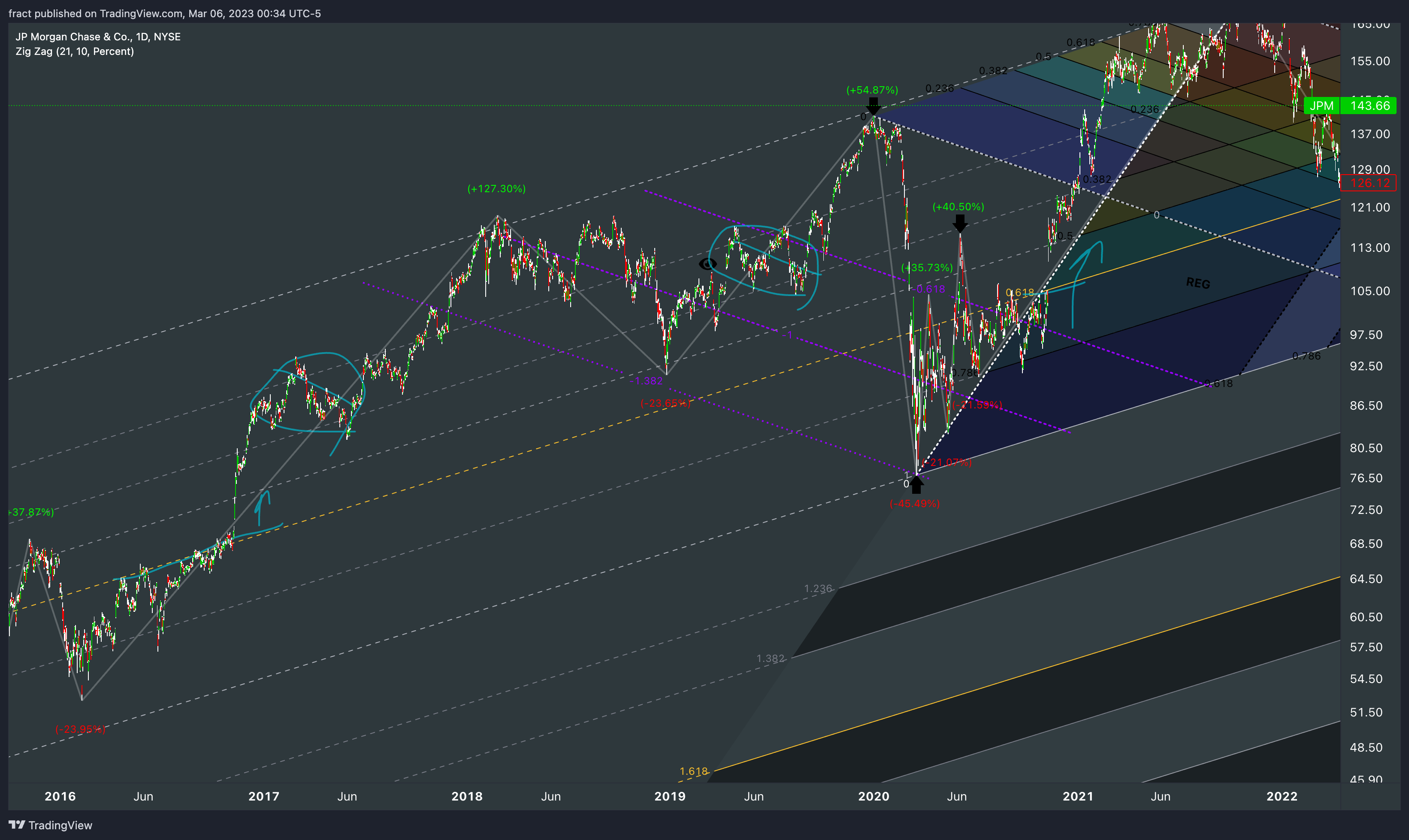The height and width of the screenshot is (840, 1409).
Task: Click the 105.00 price axis value
Action: click(x=1370, y=291)
